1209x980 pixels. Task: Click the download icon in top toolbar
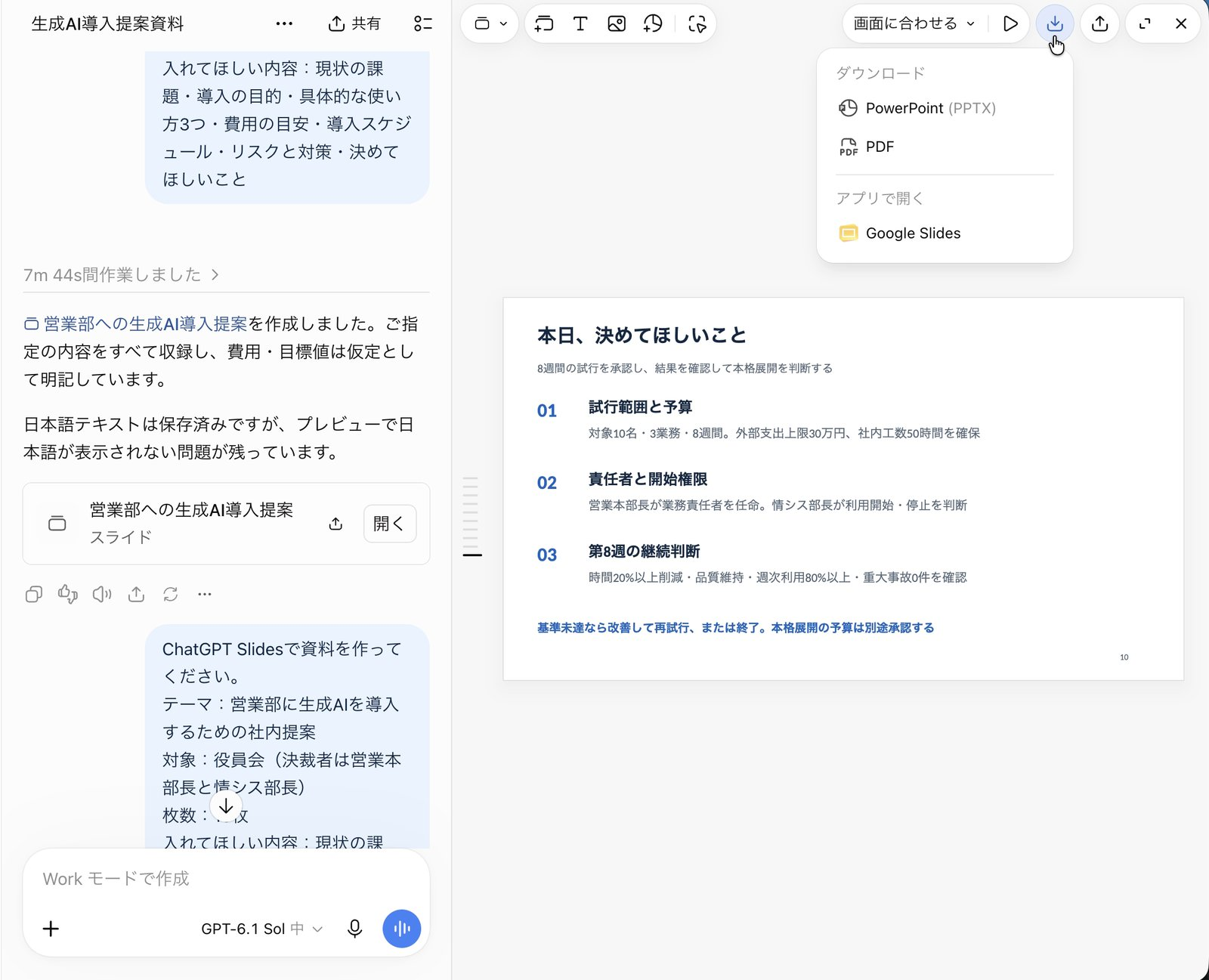pos(1055,23)
